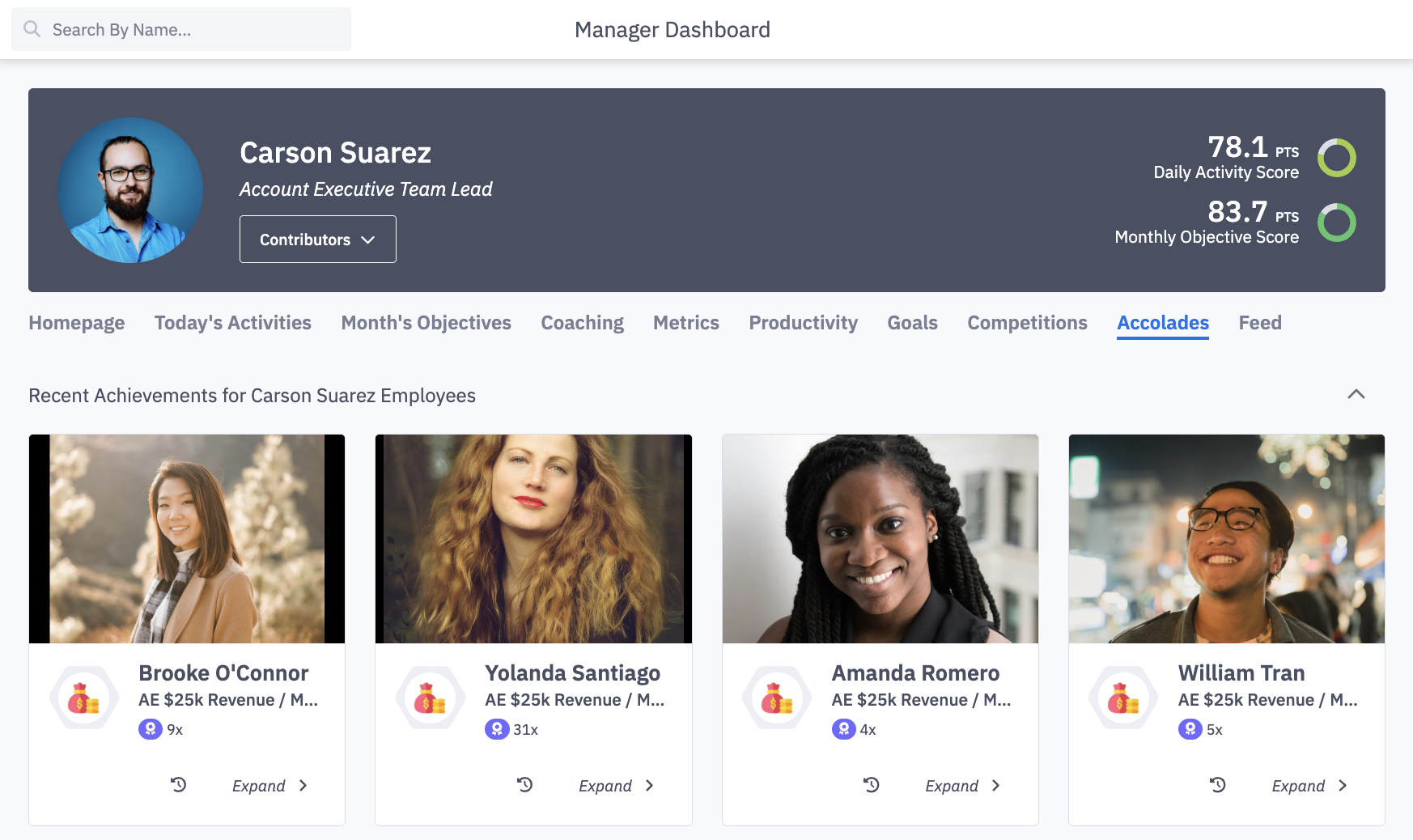Click history icon on William Tran's card
Screen dimensions: 1413x840
tap(1218, 785)
